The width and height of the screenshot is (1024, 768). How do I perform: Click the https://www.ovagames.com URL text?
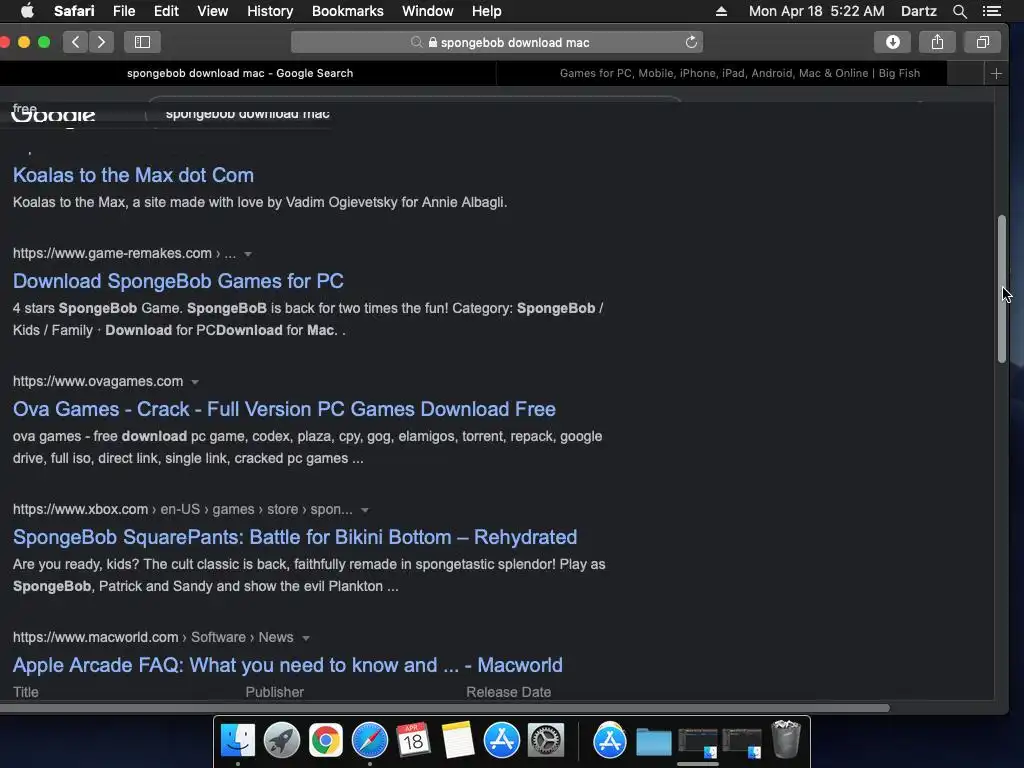point(98,381)
